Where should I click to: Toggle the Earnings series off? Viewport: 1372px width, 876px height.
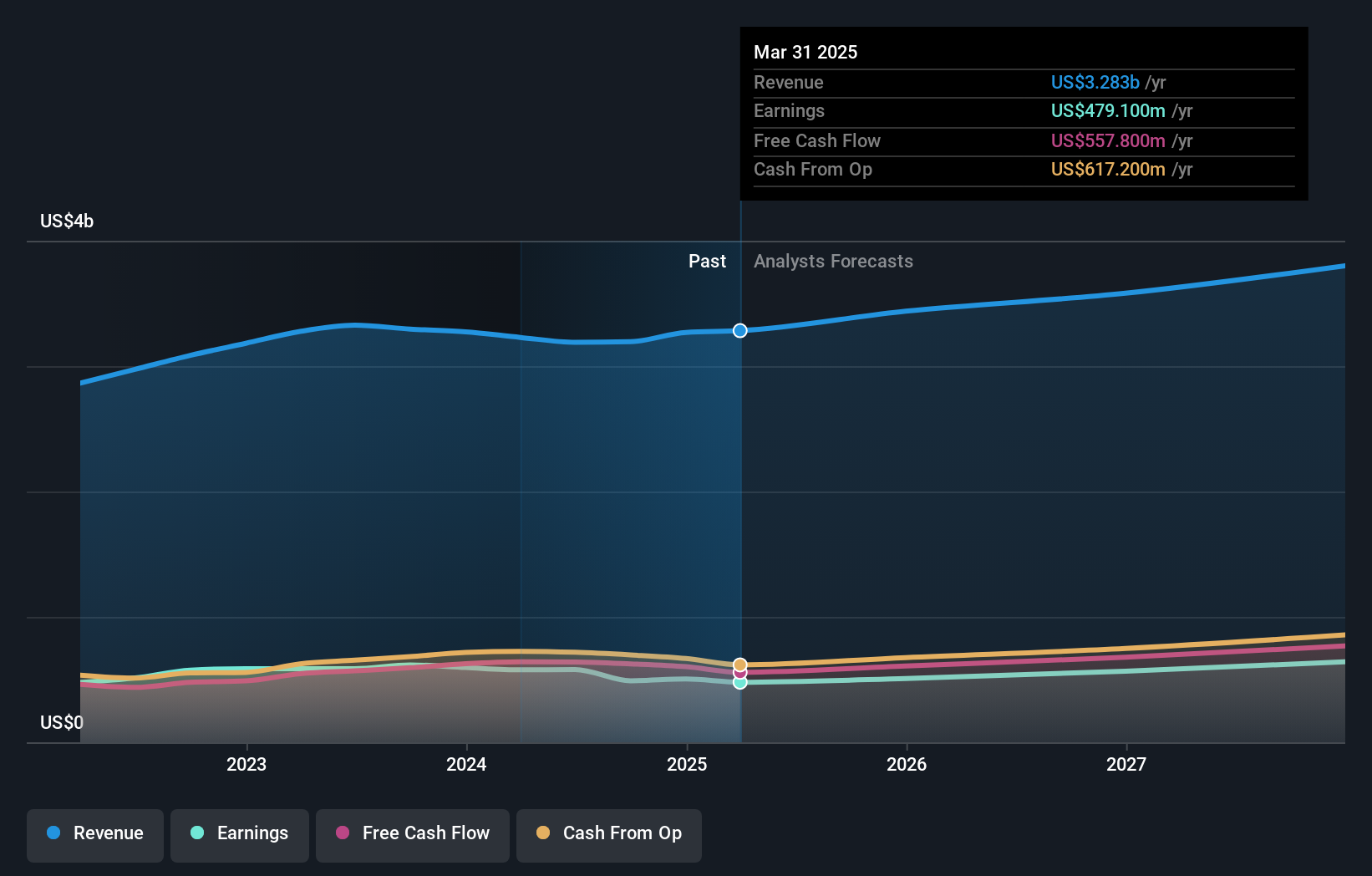point(239,834)
